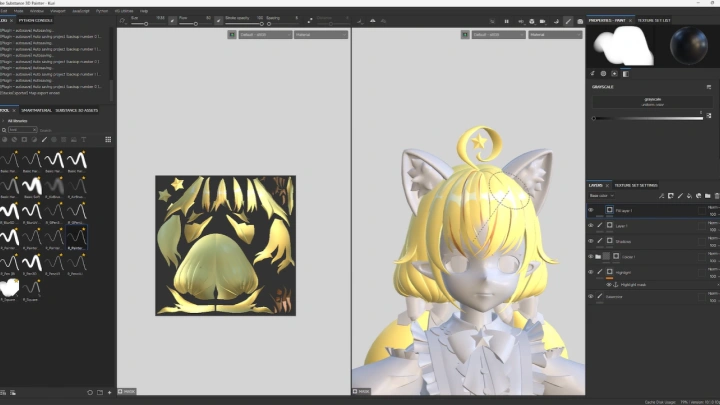Screen dimensions: 720x405
Task: Click the camera screenshot icon in top toolbar
Action: pos(580,21)
